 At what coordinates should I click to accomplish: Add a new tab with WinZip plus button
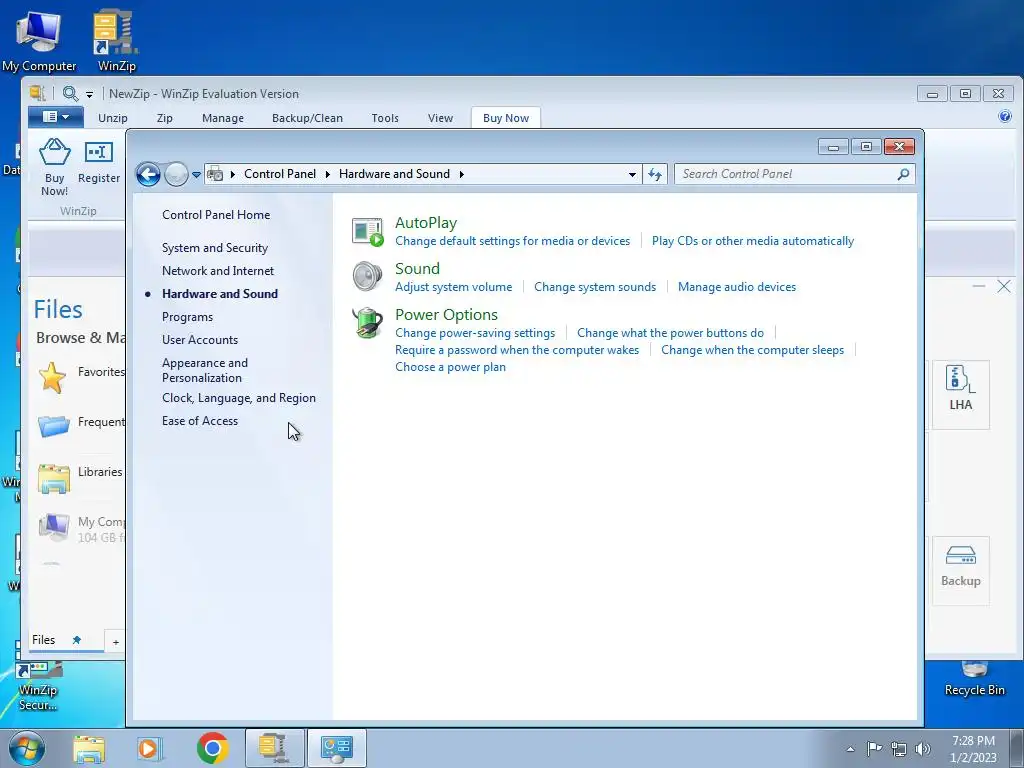coord(116,642)
